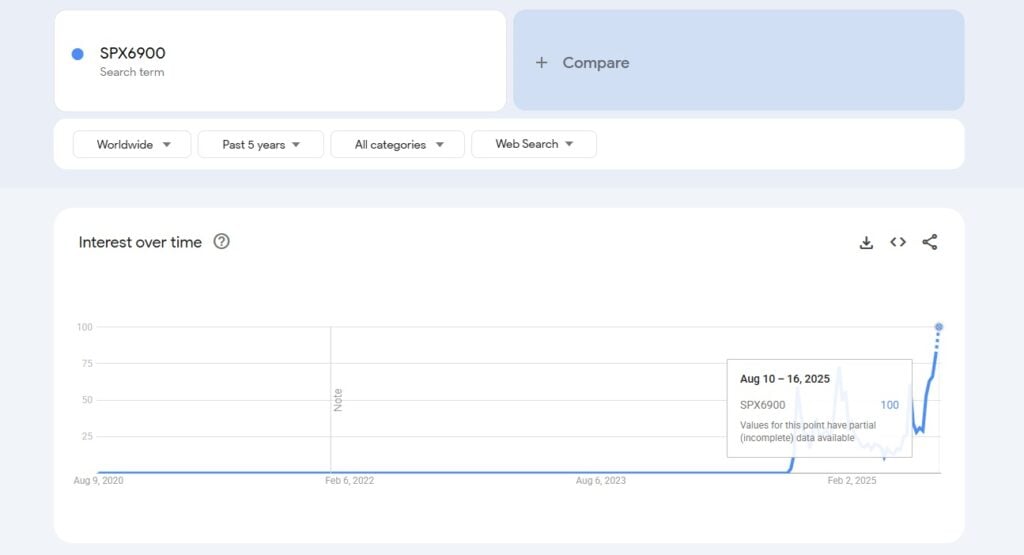Click the Aug 10 – 16, 2025 tooltip date

pos(785,379)
